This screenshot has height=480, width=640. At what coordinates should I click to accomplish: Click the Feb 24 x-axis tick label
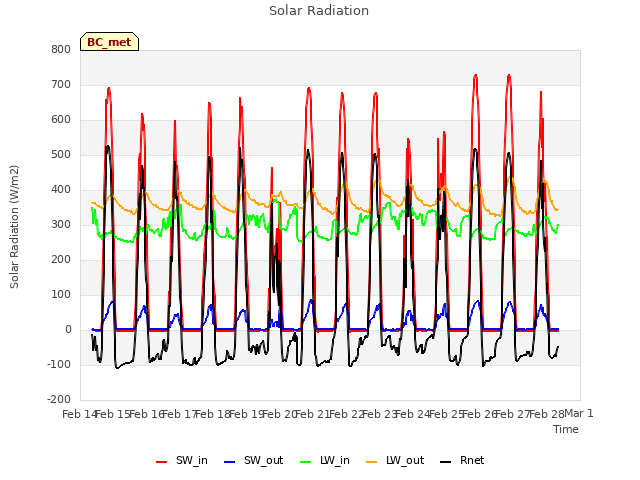413,414
